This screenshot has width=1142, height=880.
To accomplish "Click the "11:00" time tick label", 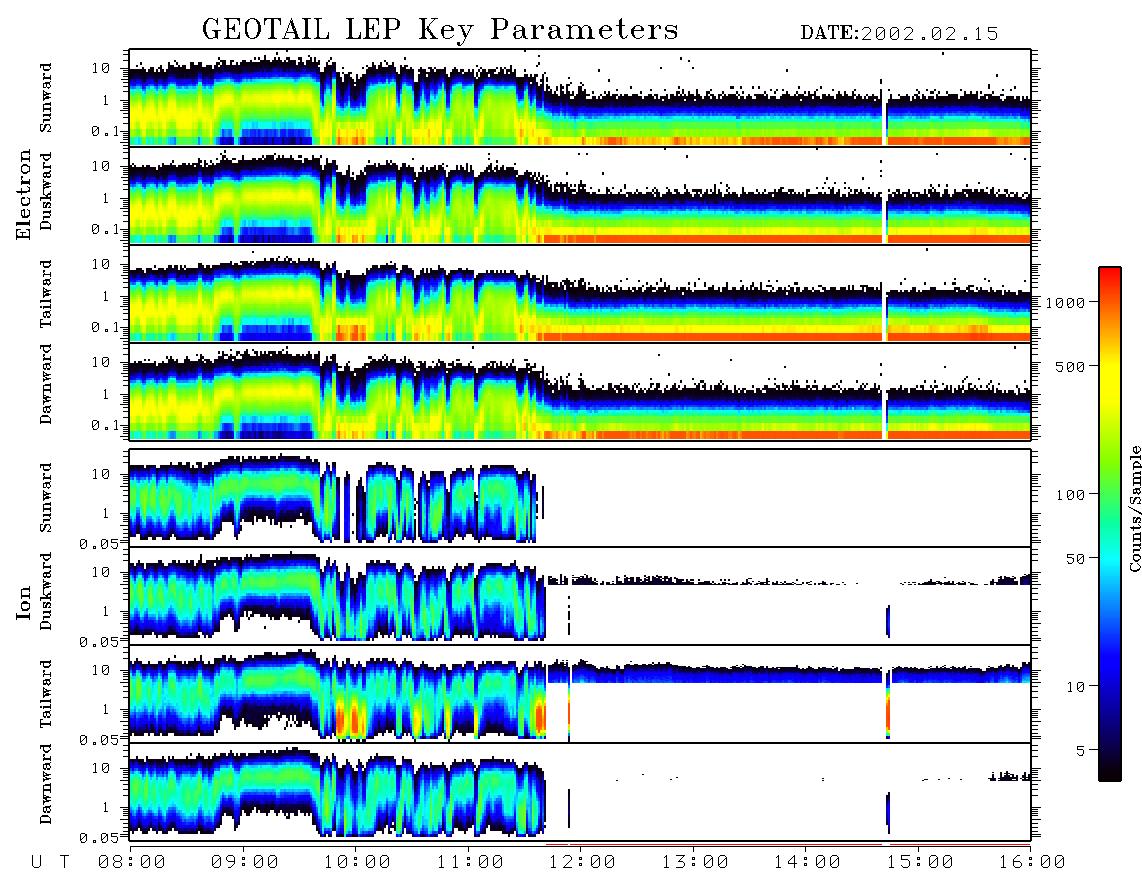I will 470,863.
